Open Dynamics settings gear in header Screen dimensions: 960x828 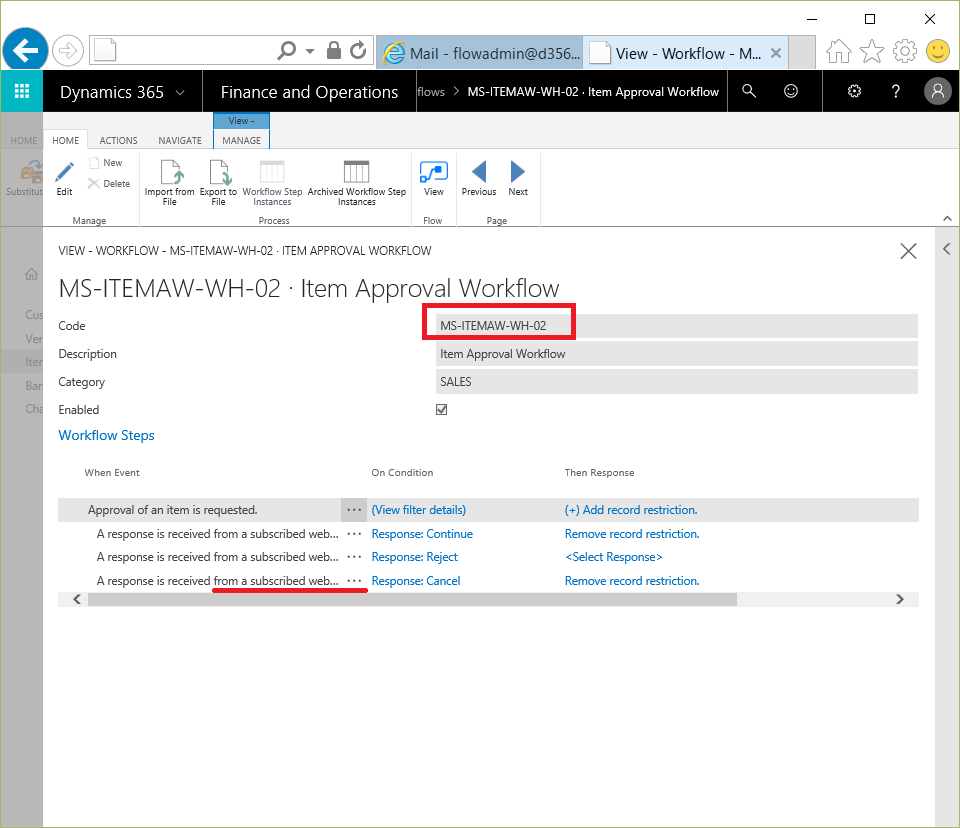pyautogui.click(x=854, y=91)
